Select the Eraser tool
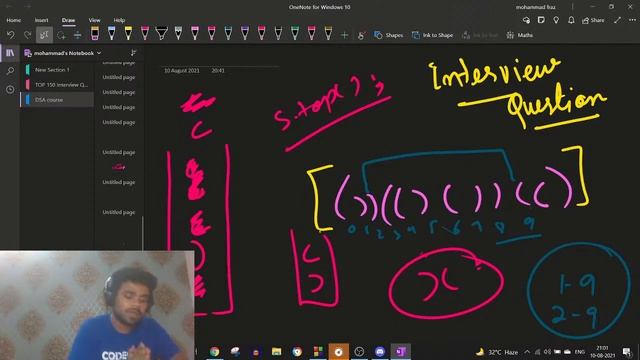The image size is (640, 360). (x=95, y=33)
